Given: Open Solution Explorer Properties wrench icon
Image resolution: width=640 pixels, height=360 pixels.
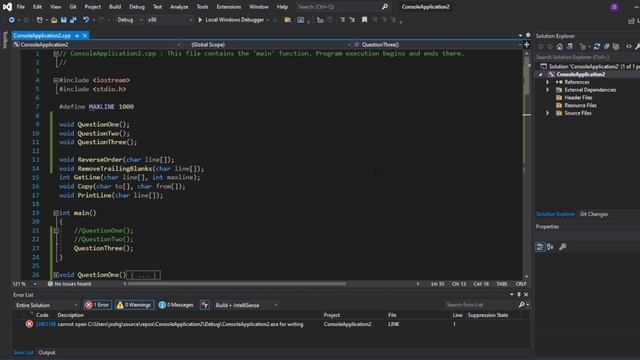Looking at the screenshot, I should (637, 47).
